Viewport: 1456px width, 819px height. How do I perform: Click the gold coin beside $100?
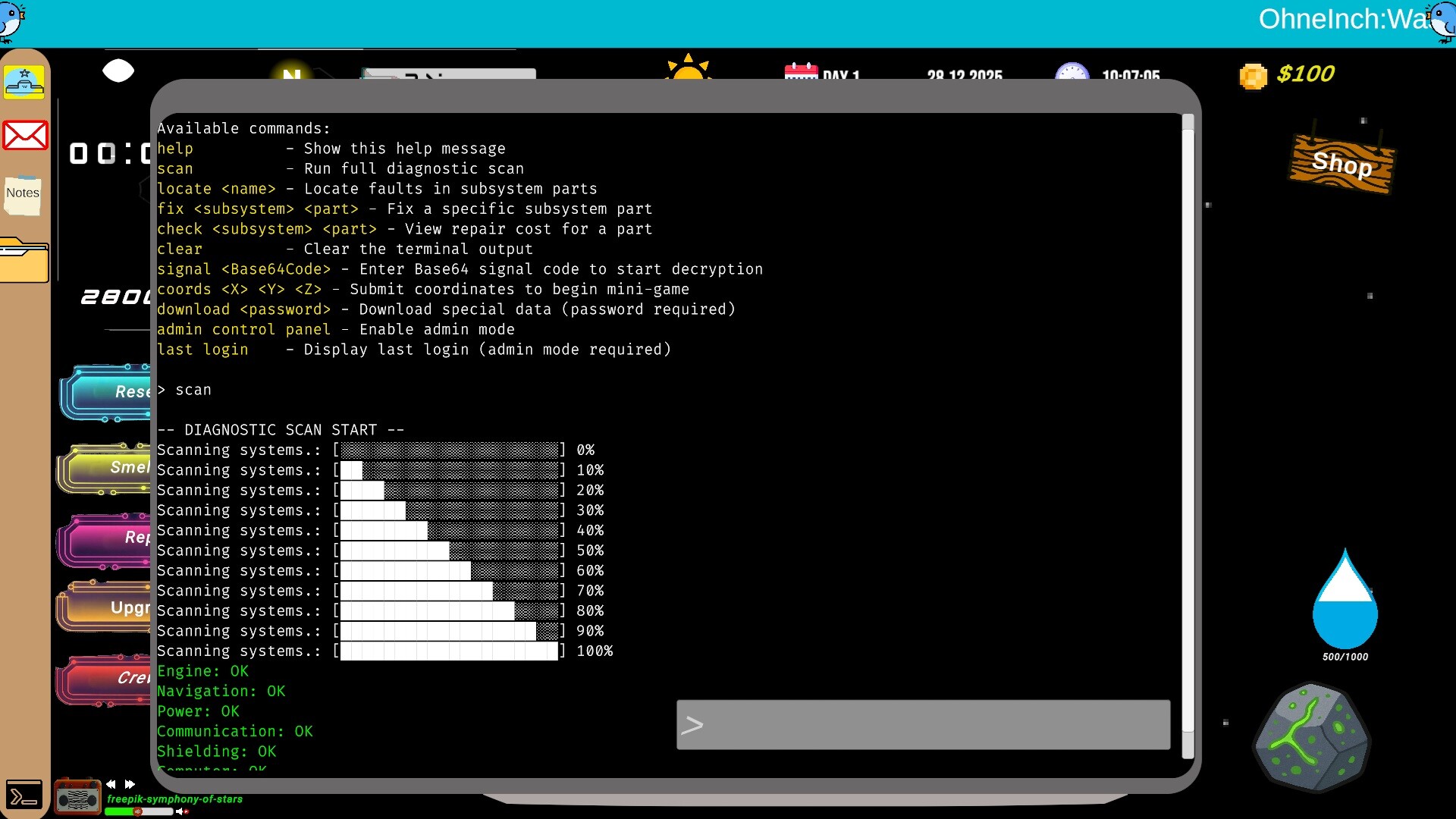coord(1252,76)
